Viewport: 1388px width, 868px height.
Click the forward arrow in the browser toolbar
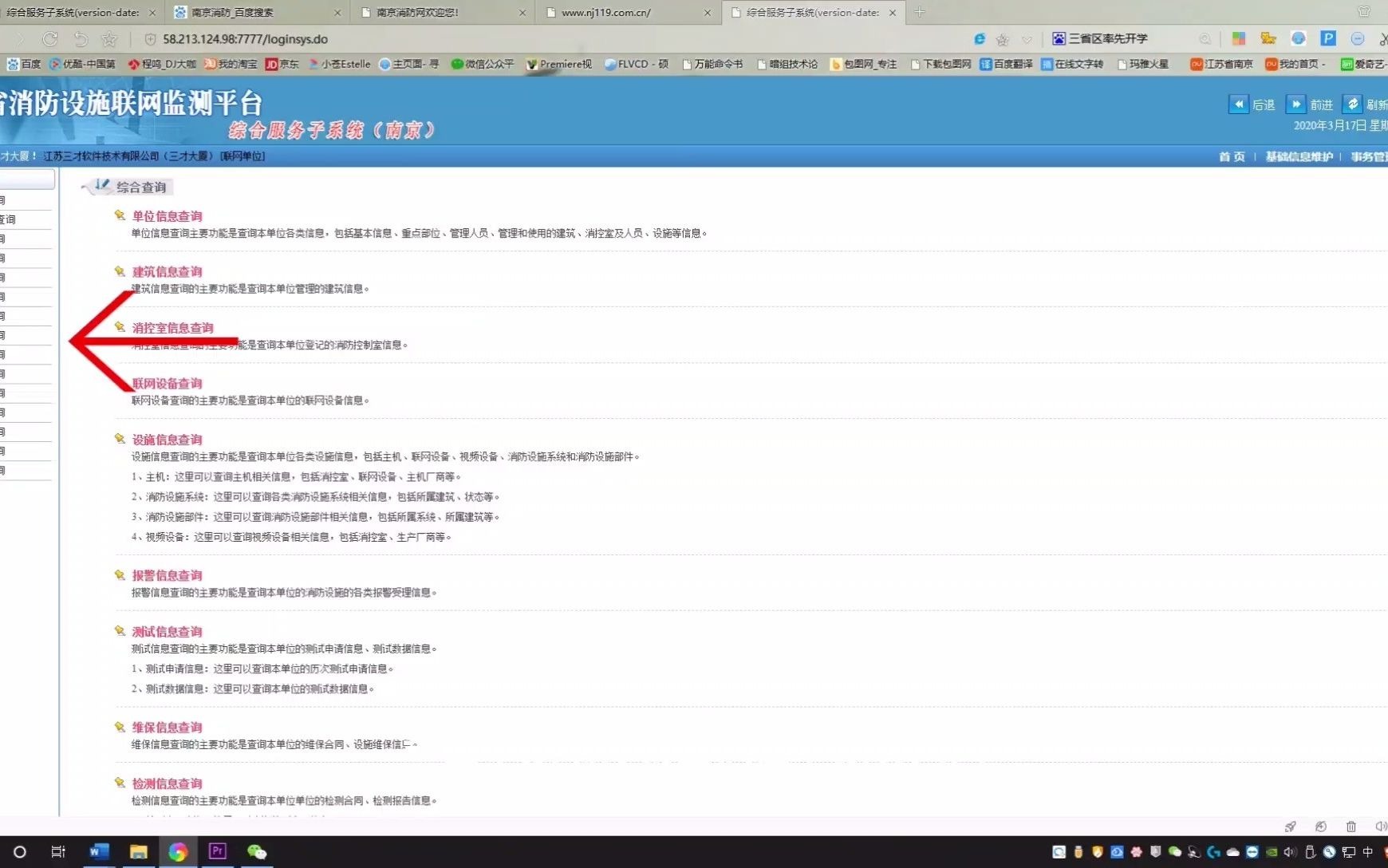pyautogui.click(x=20, y=39)
